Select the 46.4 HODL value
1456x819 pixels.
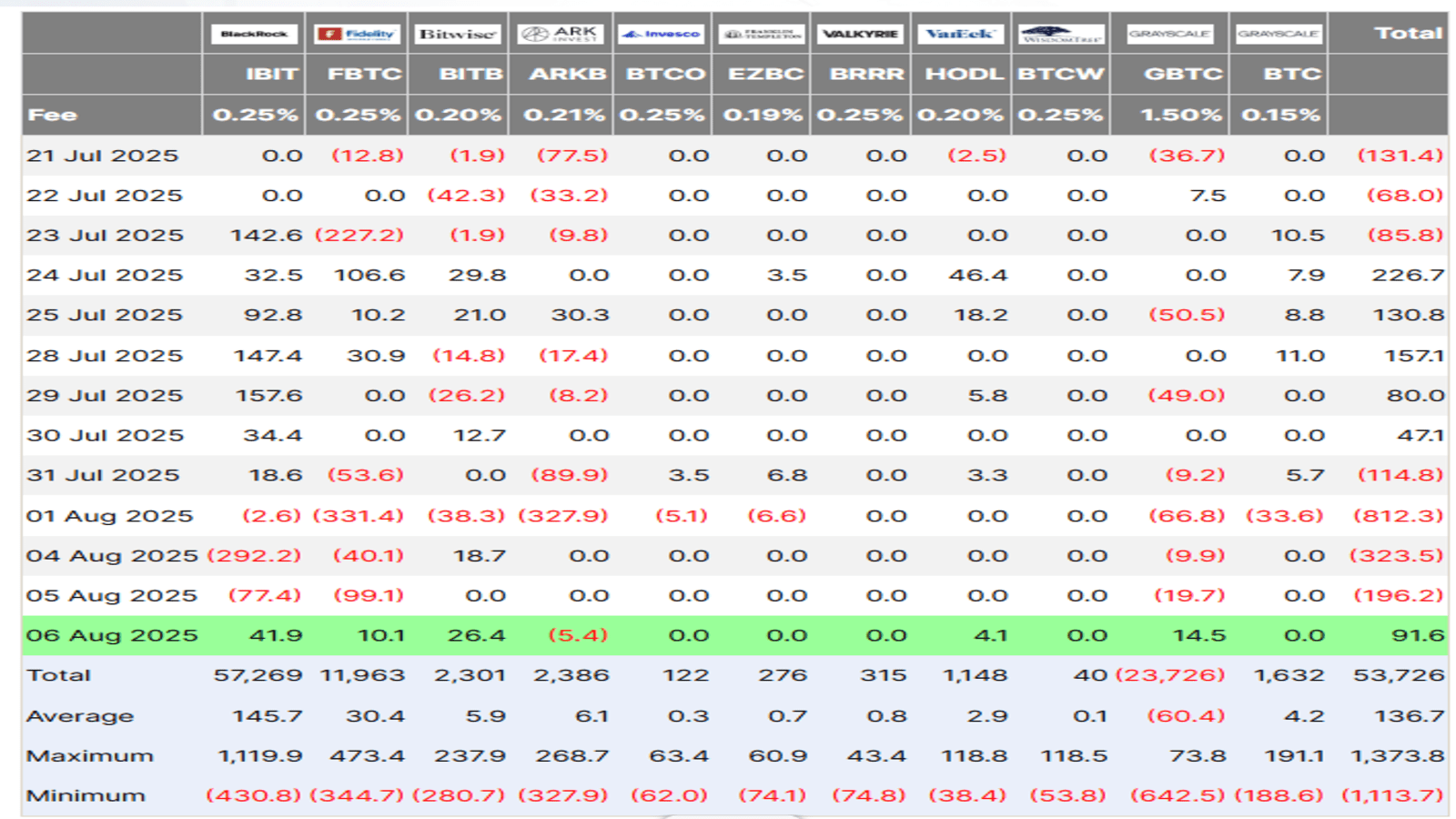(978, 276)
